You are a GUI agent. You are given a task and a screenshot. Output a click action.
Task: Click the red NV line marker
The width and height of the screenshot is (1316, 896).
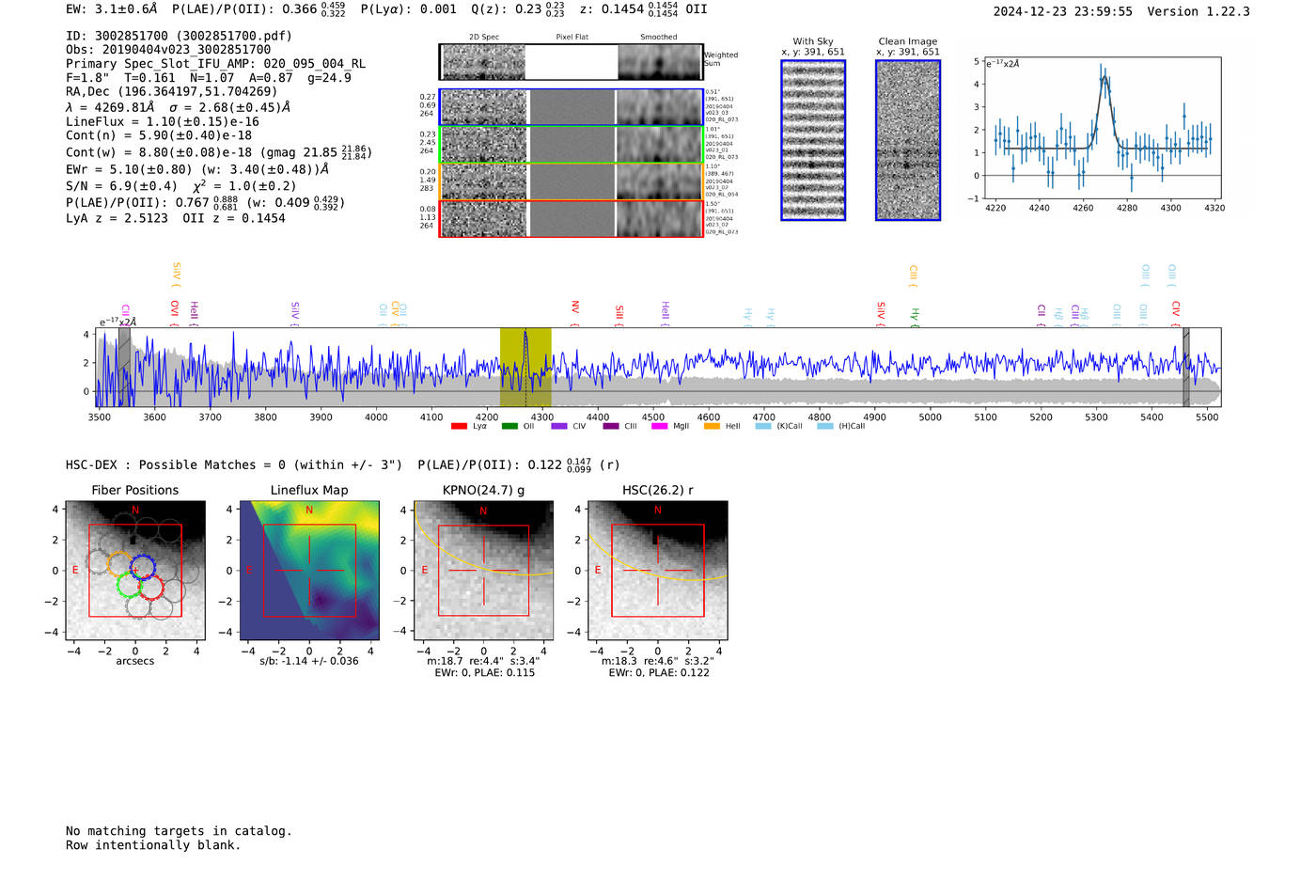tap(575, 313)
